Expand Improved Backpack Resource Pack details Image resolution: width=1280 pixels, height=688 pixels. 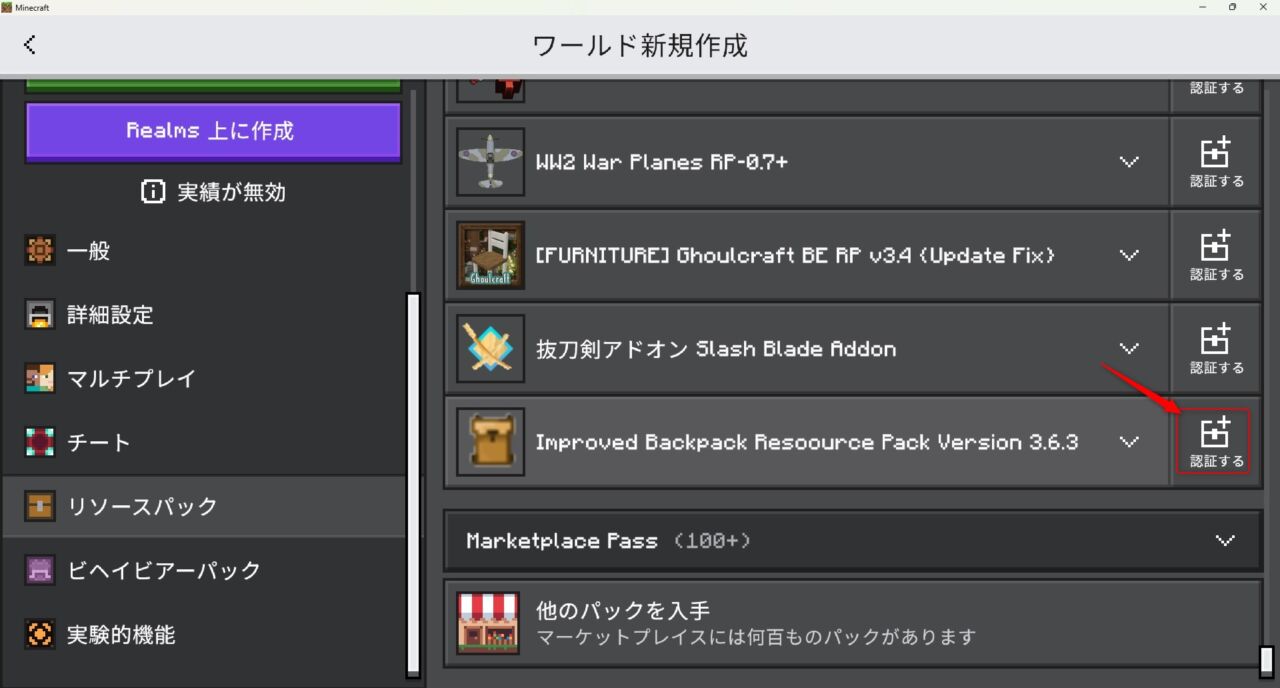(1129, 442)
